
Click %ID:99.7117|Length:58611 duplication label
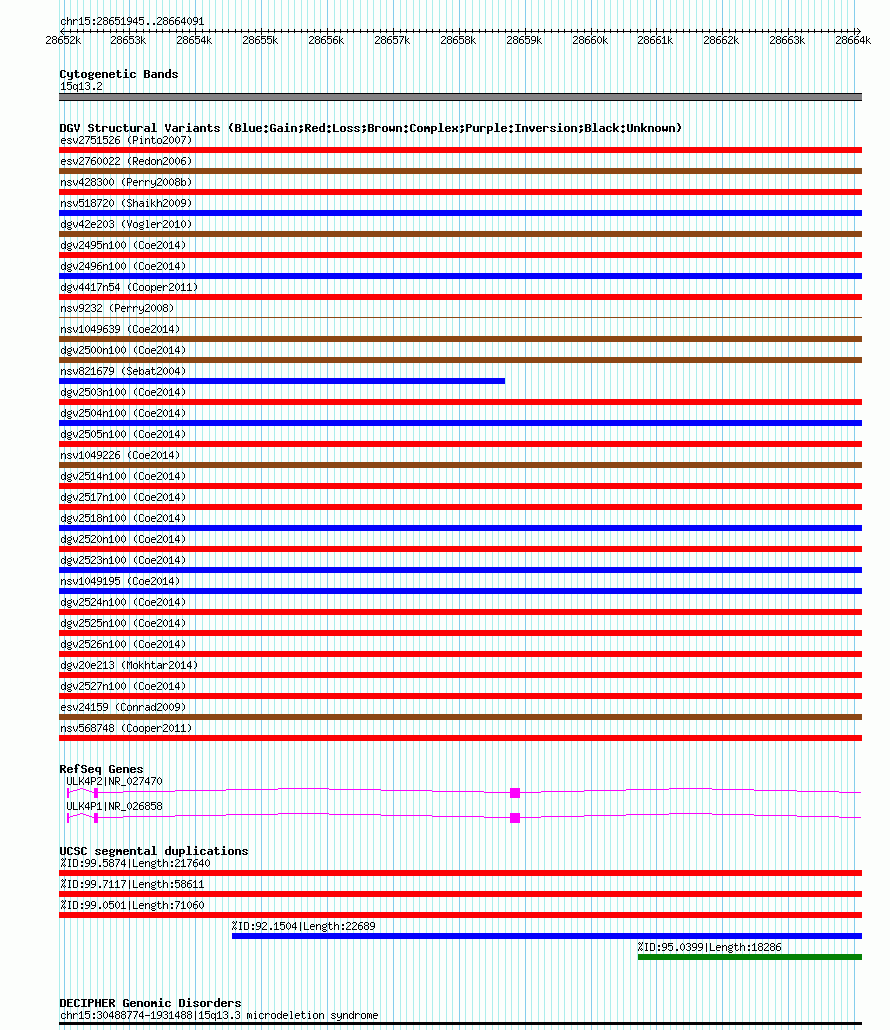coord(132,885)
